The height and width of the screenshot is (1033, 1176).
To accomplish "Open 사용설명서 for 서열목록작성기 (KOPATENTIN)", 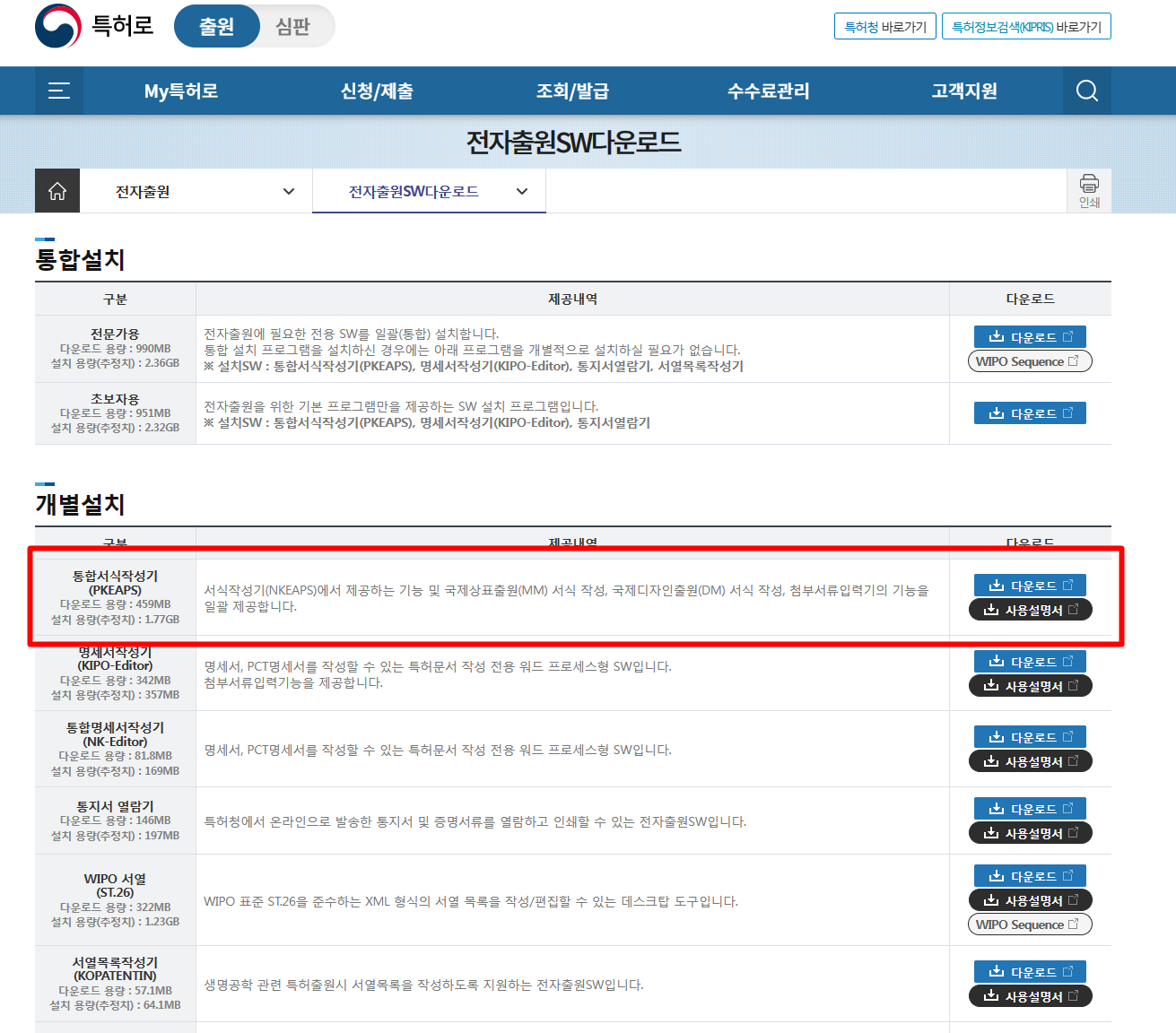I will pyautogui.click(x=1030, y=996).
